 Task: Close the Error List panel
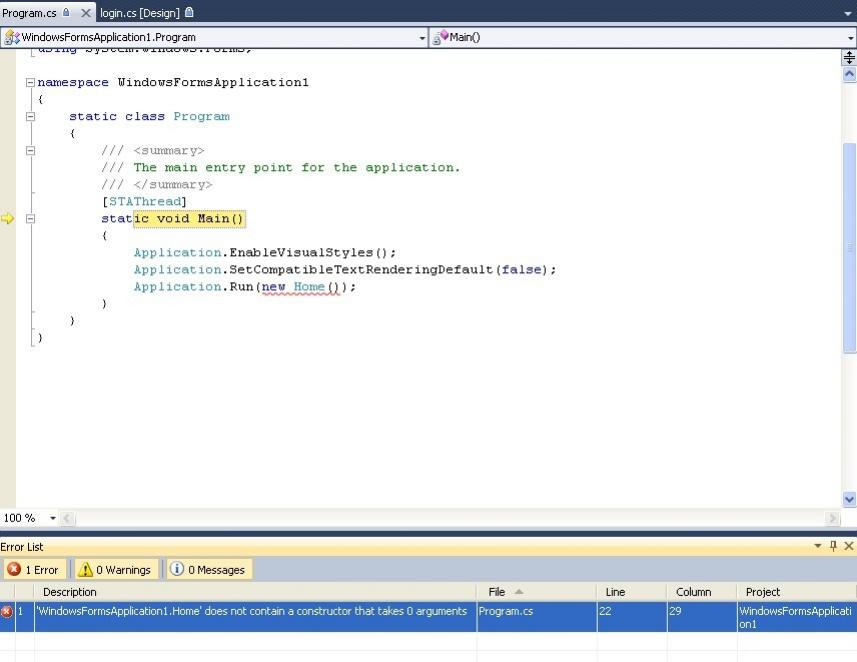pyautogui.click(x=849, y=546)
